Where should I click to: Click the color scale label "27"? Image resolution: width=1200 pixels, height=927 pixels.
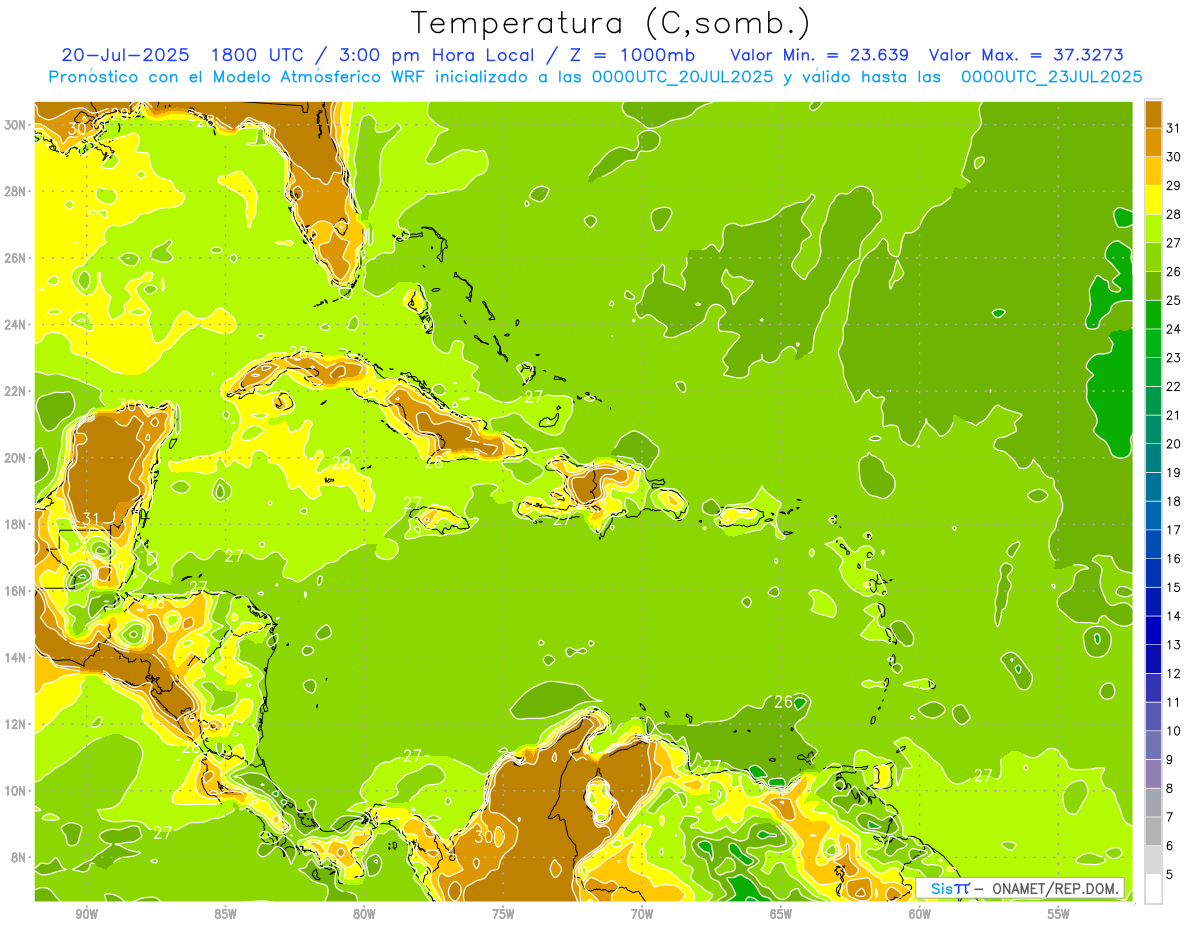1173,243
